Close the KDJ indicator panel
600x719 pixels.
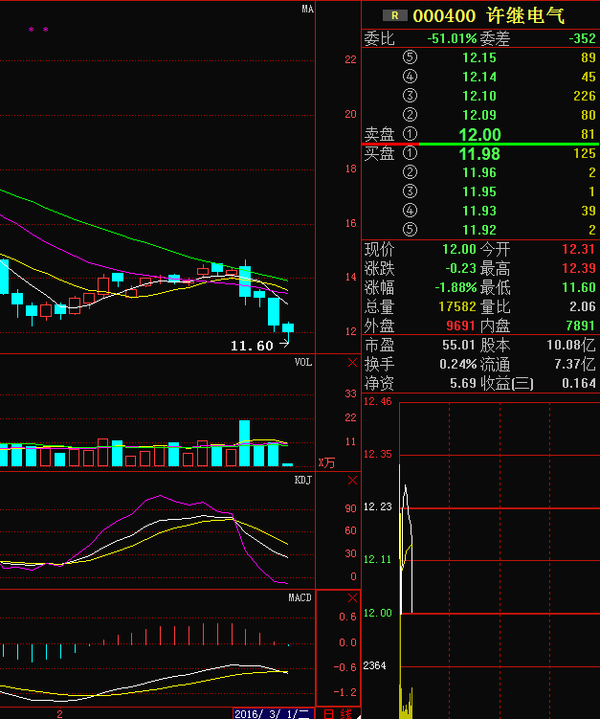(x=351, y=480)
